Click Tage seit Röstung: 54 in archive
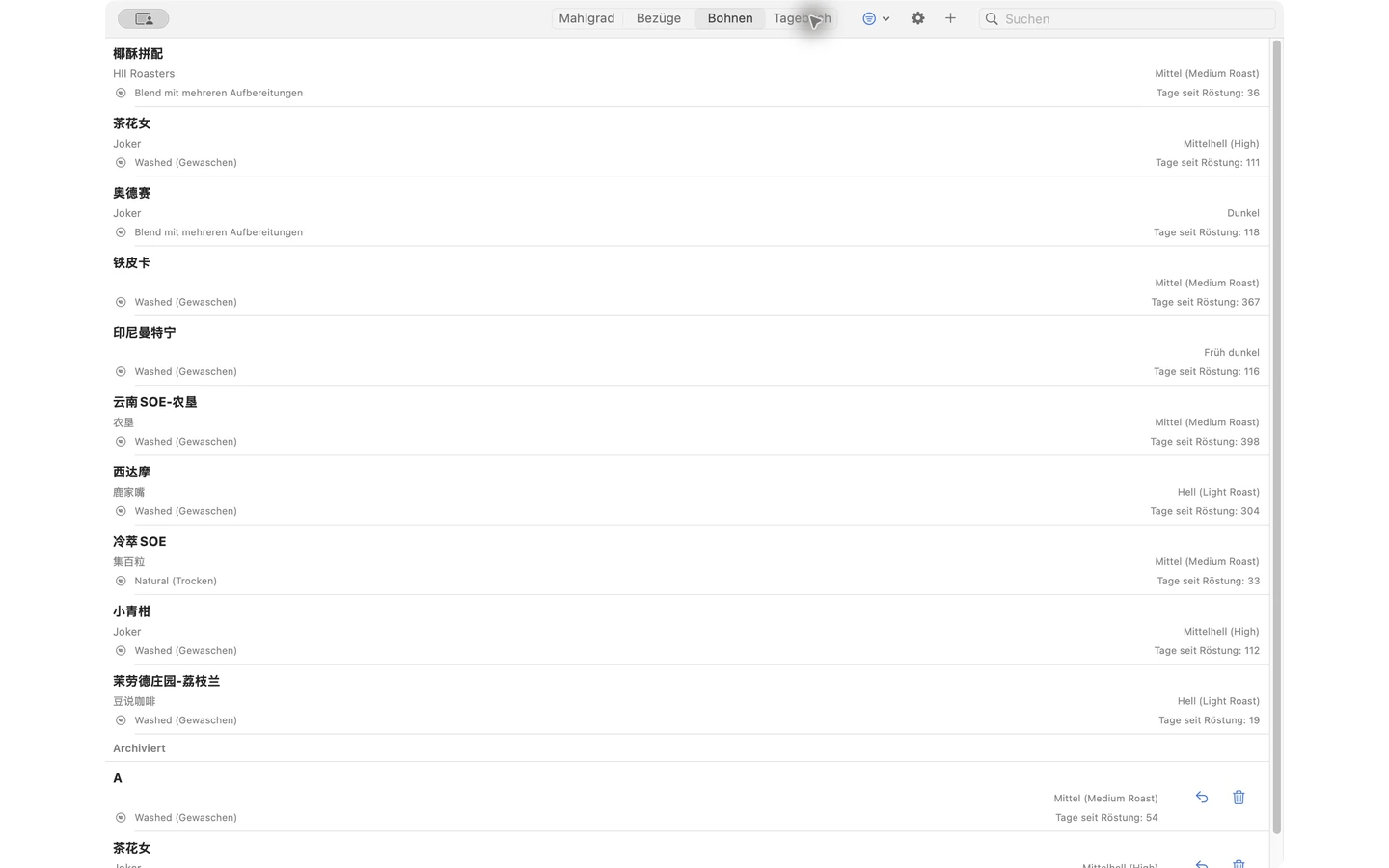The width and height of the screenshot is (1389, 868). click(x=1106, y=818)
